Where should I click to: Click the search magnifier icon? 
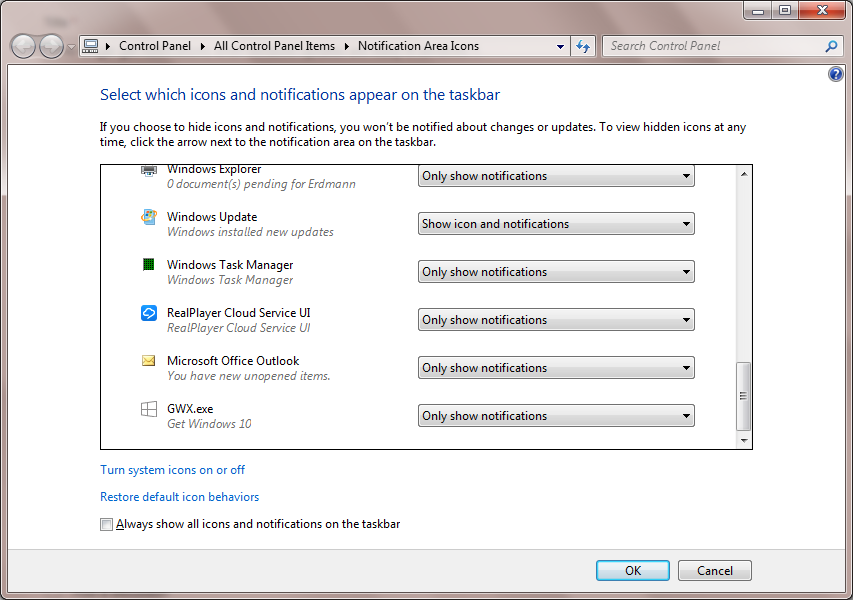point(831,46)
